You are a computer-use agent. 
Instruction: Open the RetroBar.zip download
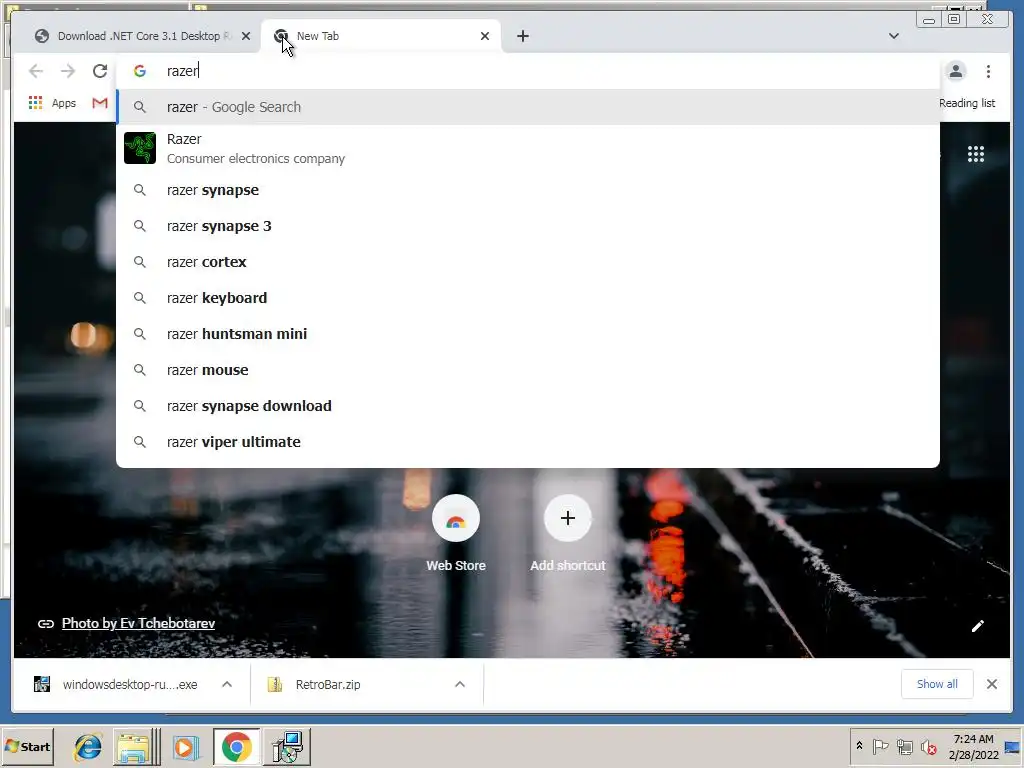[315, 684]
